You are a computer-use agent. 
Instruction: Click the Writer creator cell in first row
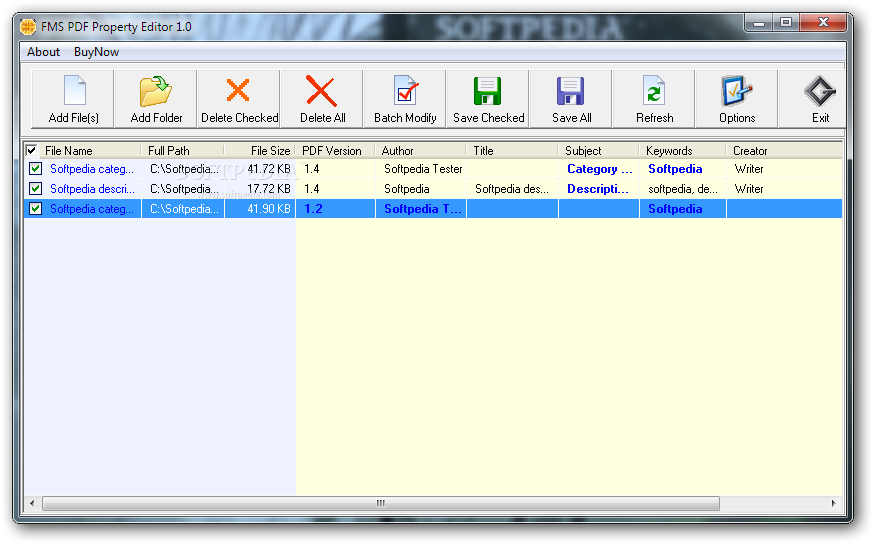pos(749,168)
